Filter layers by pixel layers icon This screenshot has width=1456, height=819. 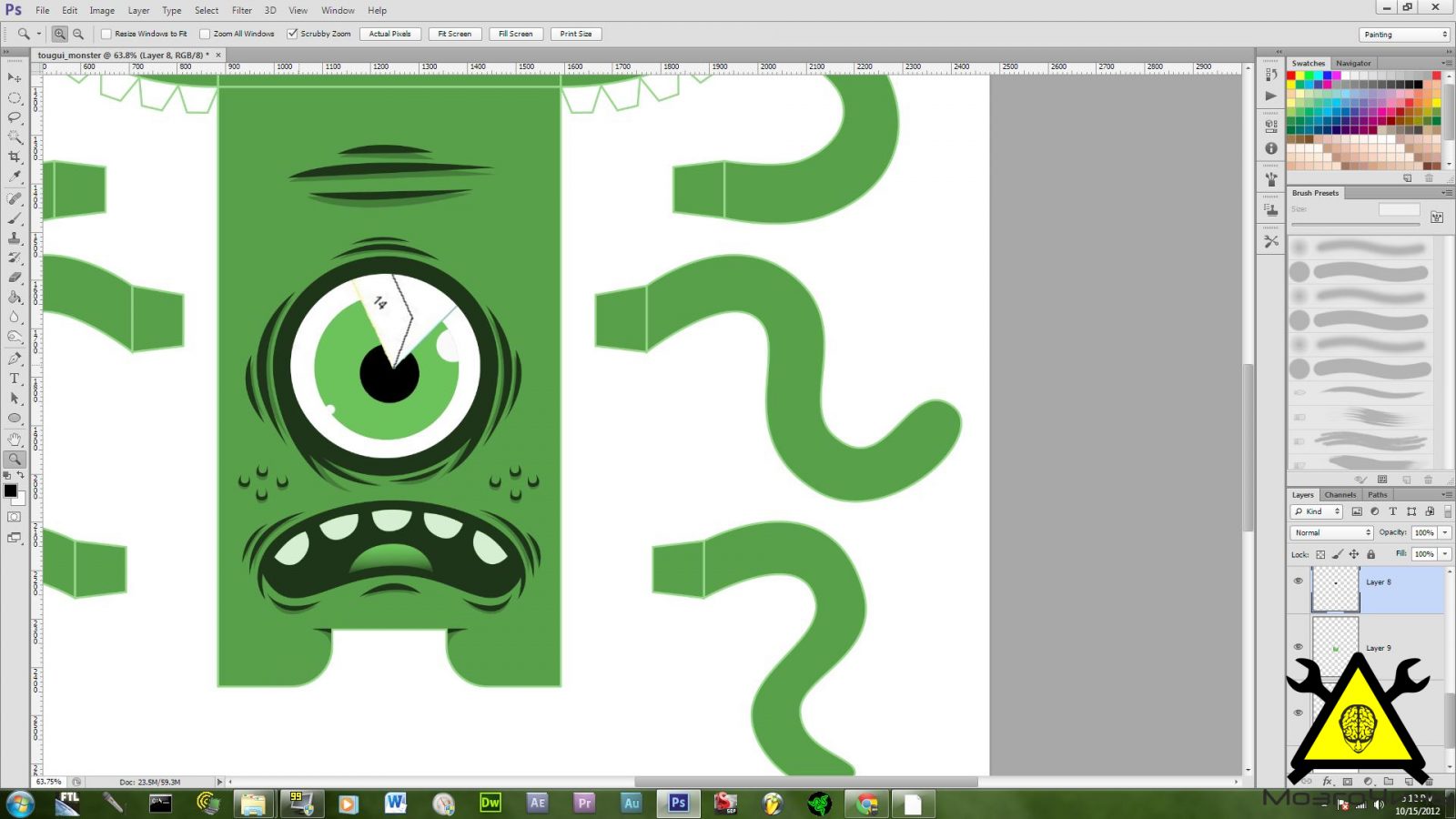point(1357,511)
